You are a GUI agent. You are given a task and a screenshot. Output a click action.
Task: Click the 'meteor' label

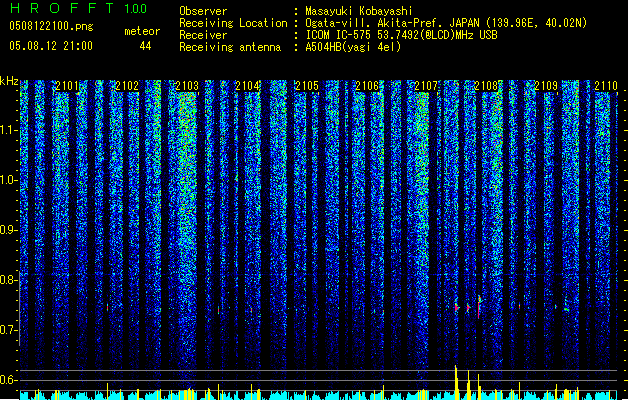142,31
